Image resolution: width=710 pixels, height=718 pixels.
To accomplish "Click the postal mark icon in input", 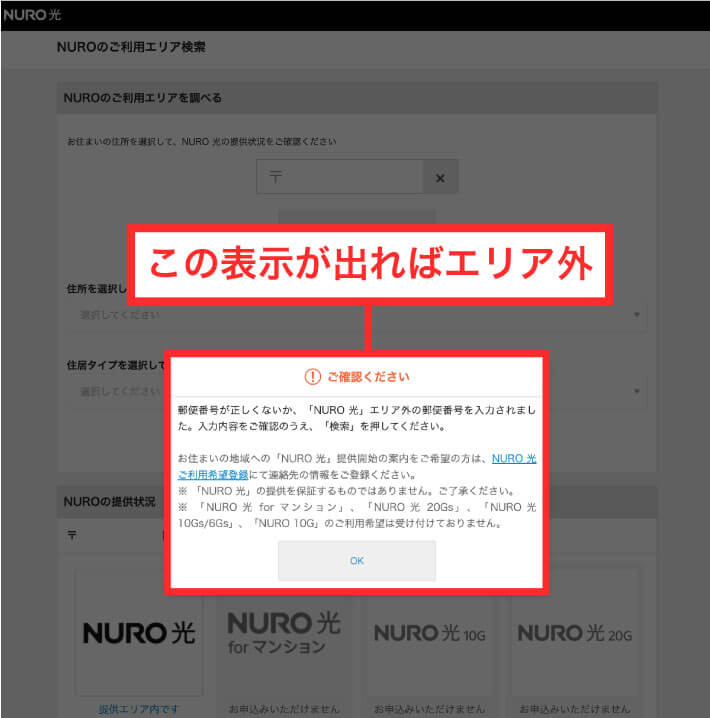I will (276, 177).
